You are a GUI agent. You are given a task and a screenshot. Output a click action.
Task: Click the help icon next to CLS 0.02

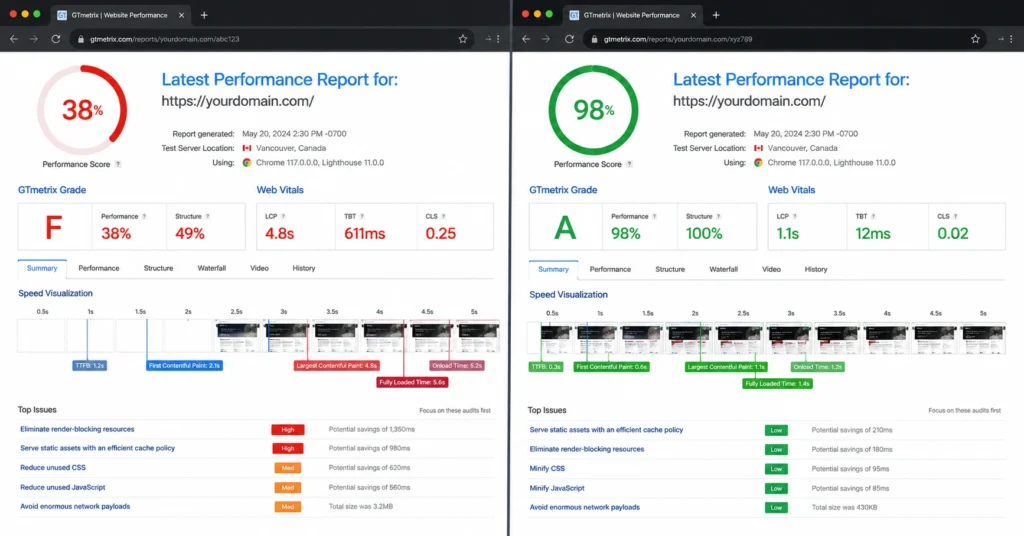(x=955, y=216)
